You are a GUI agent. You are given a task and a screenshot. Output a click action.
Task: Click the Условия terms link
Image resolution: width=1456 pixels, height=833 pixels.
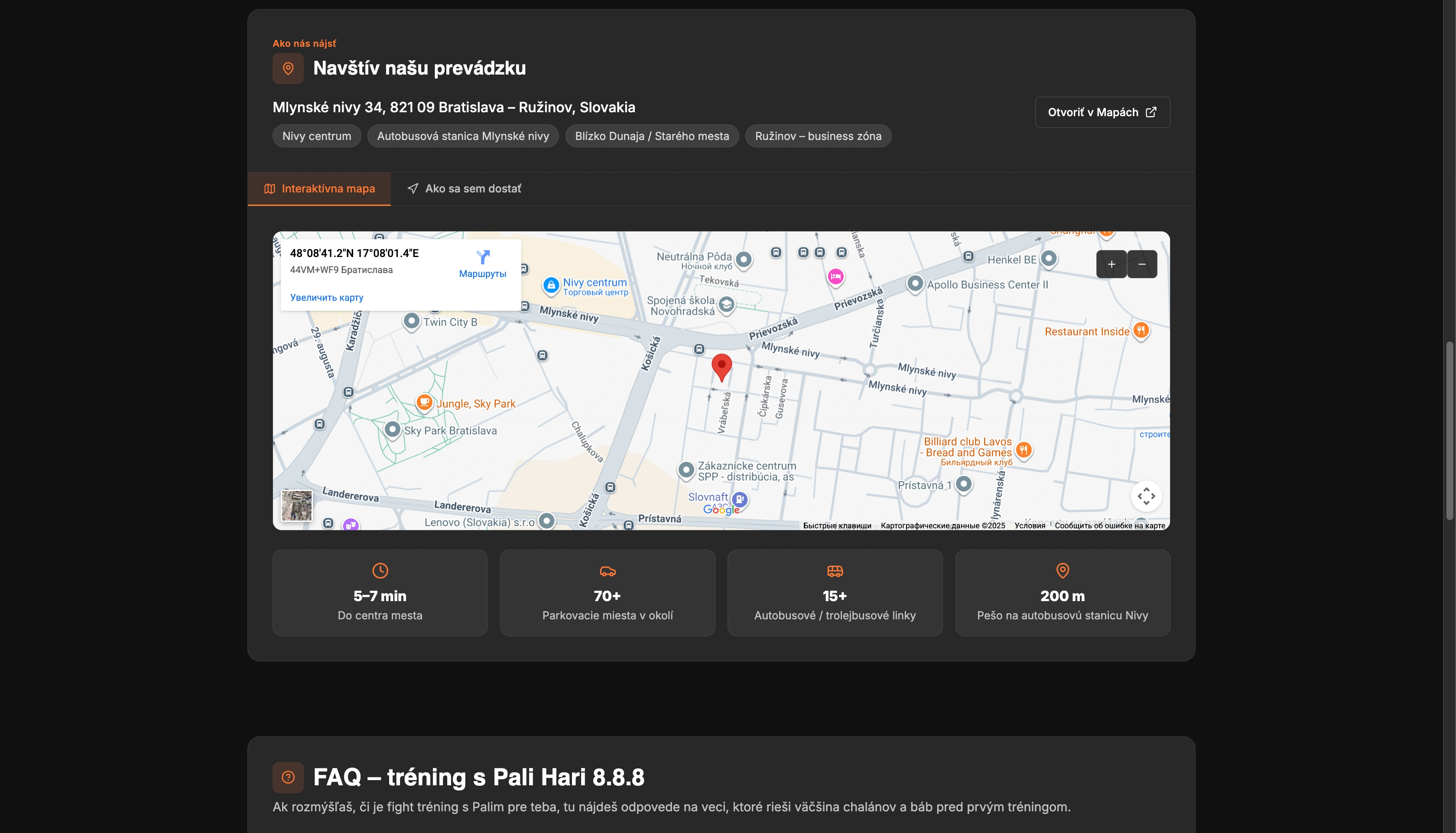1029,525
